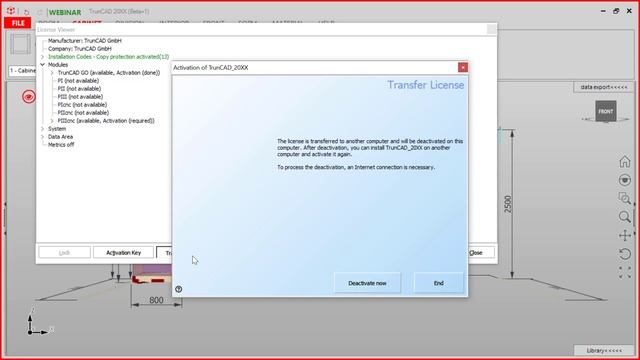This screenshot has height=360, width=640.
Task: Select the Company: TrunCAD GmbH row
Action: coord(80,49)
